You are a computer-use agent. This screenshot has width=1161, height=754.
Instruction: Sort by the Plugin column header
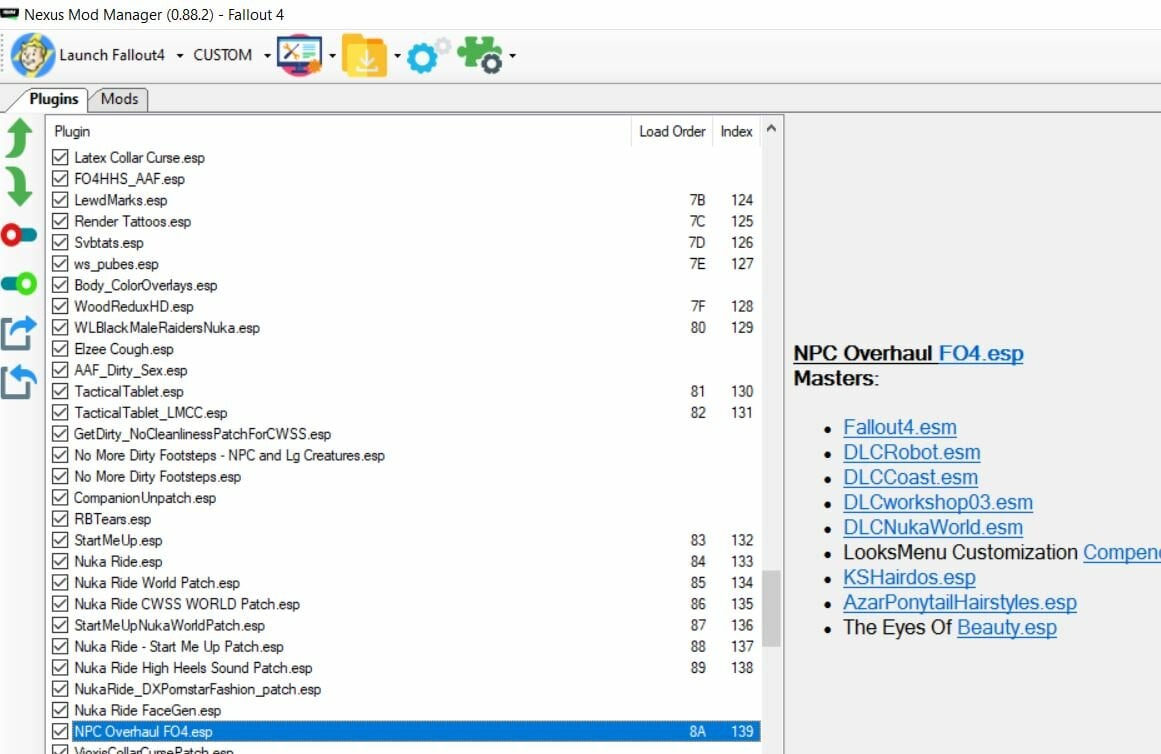click(x=339, y=131)
